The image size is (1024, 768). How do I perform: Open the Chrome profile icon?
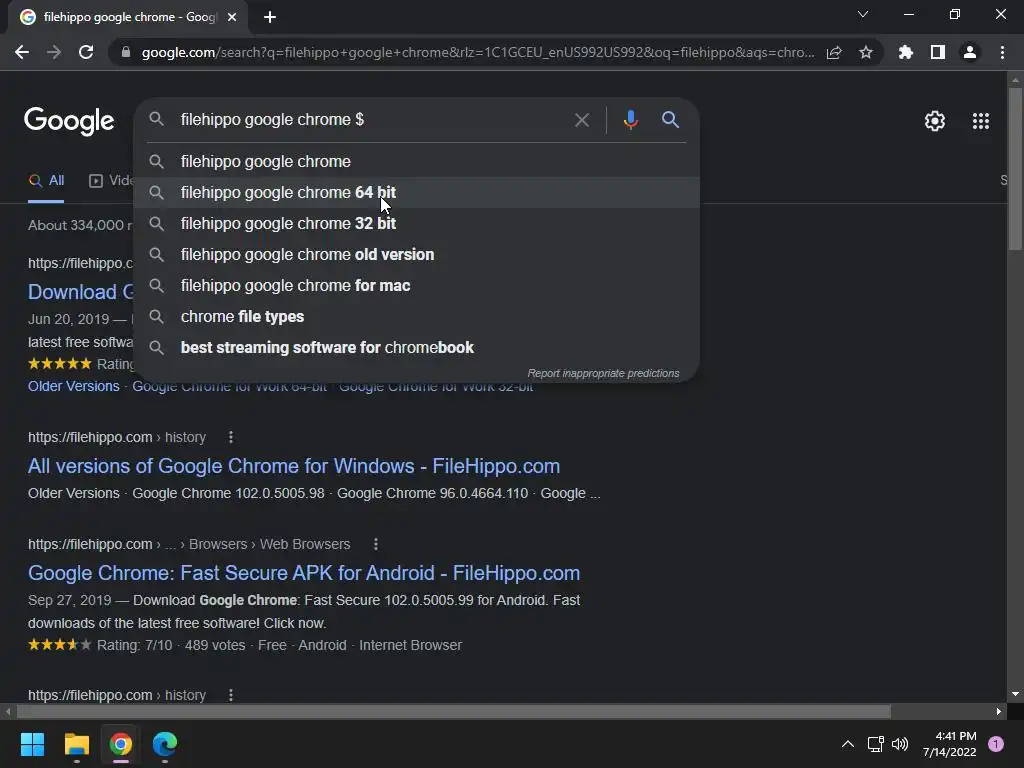[970, 52]
